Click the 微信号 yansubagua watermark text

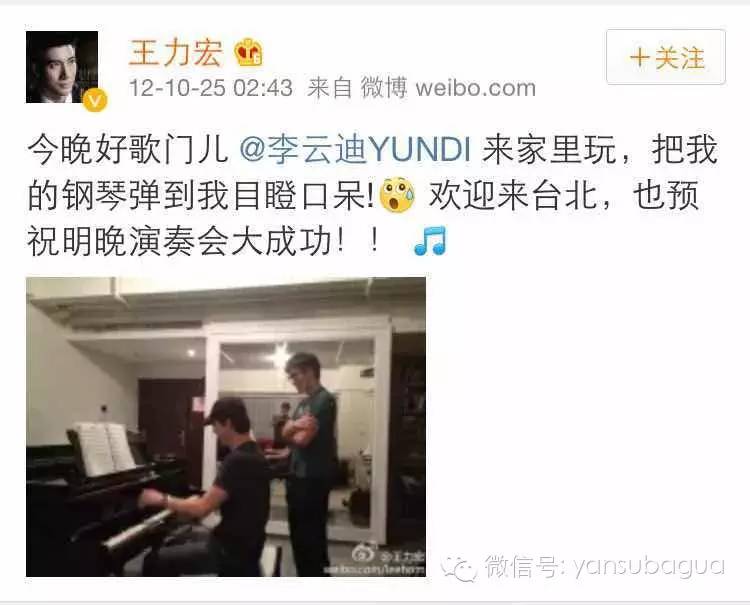click(605, 567)
